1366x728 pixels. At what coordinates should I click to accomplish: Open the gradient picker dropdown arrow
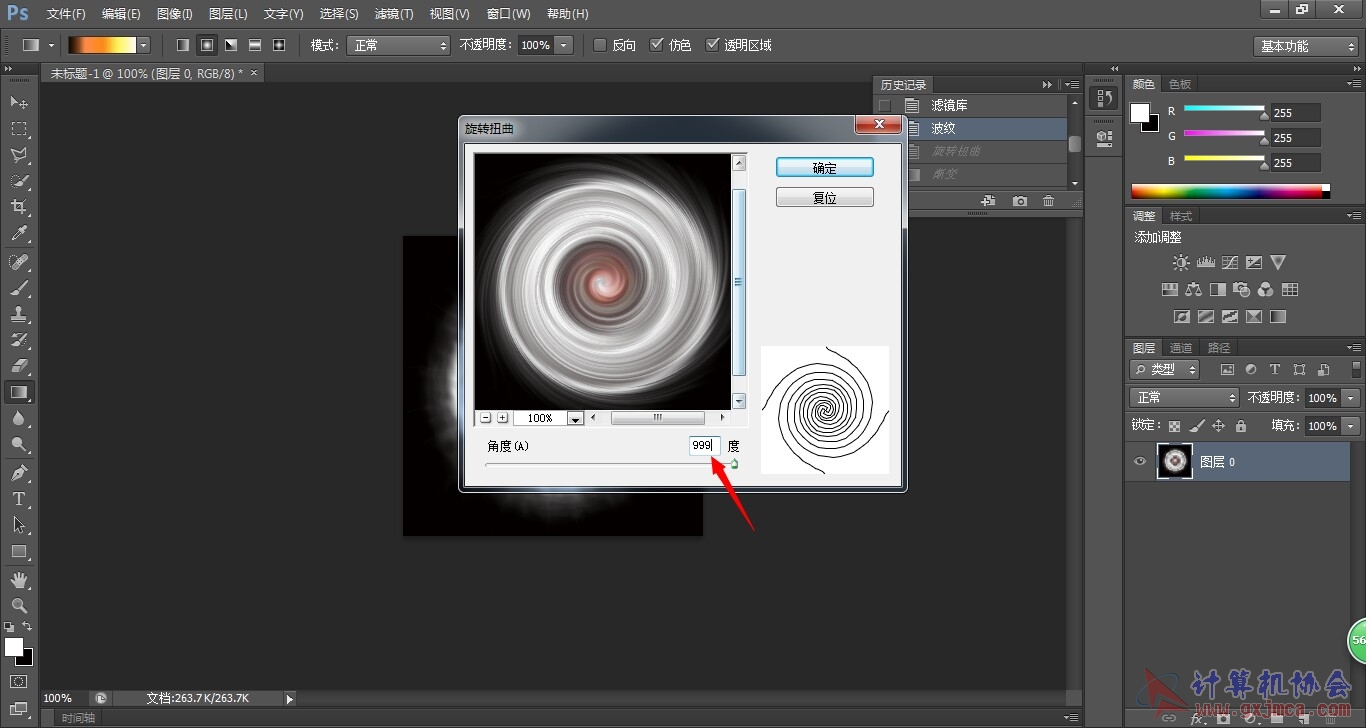pos(144,45)
